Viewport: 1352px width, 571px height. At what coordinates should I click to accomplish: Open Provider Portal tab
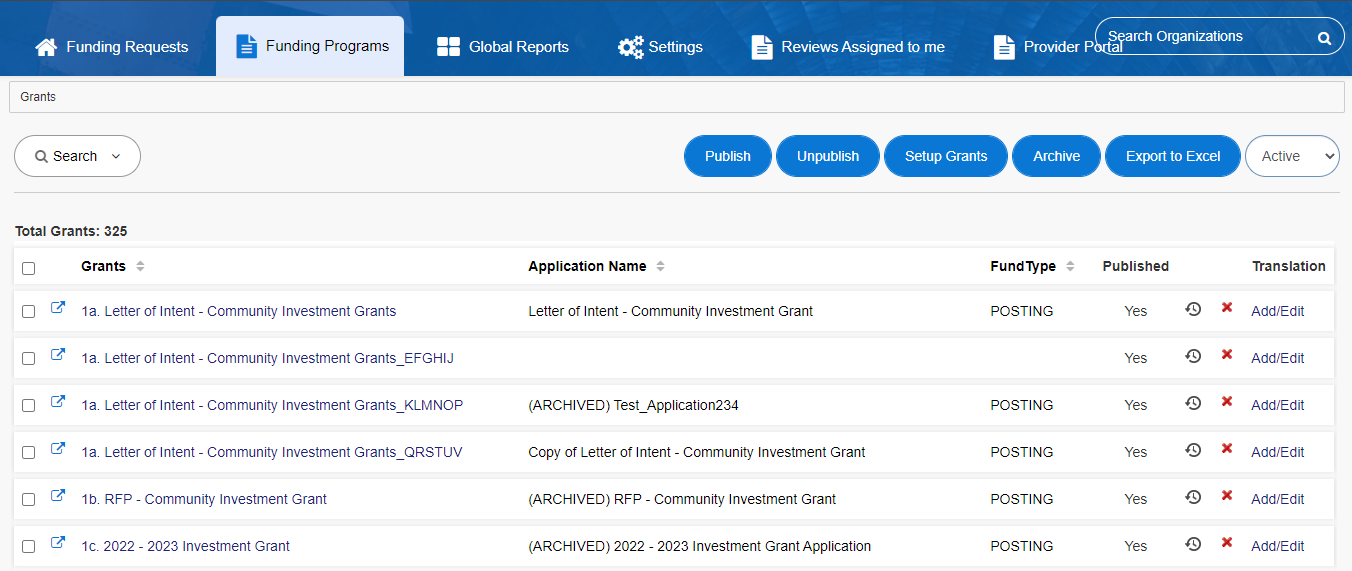(x=1058, y=47)
